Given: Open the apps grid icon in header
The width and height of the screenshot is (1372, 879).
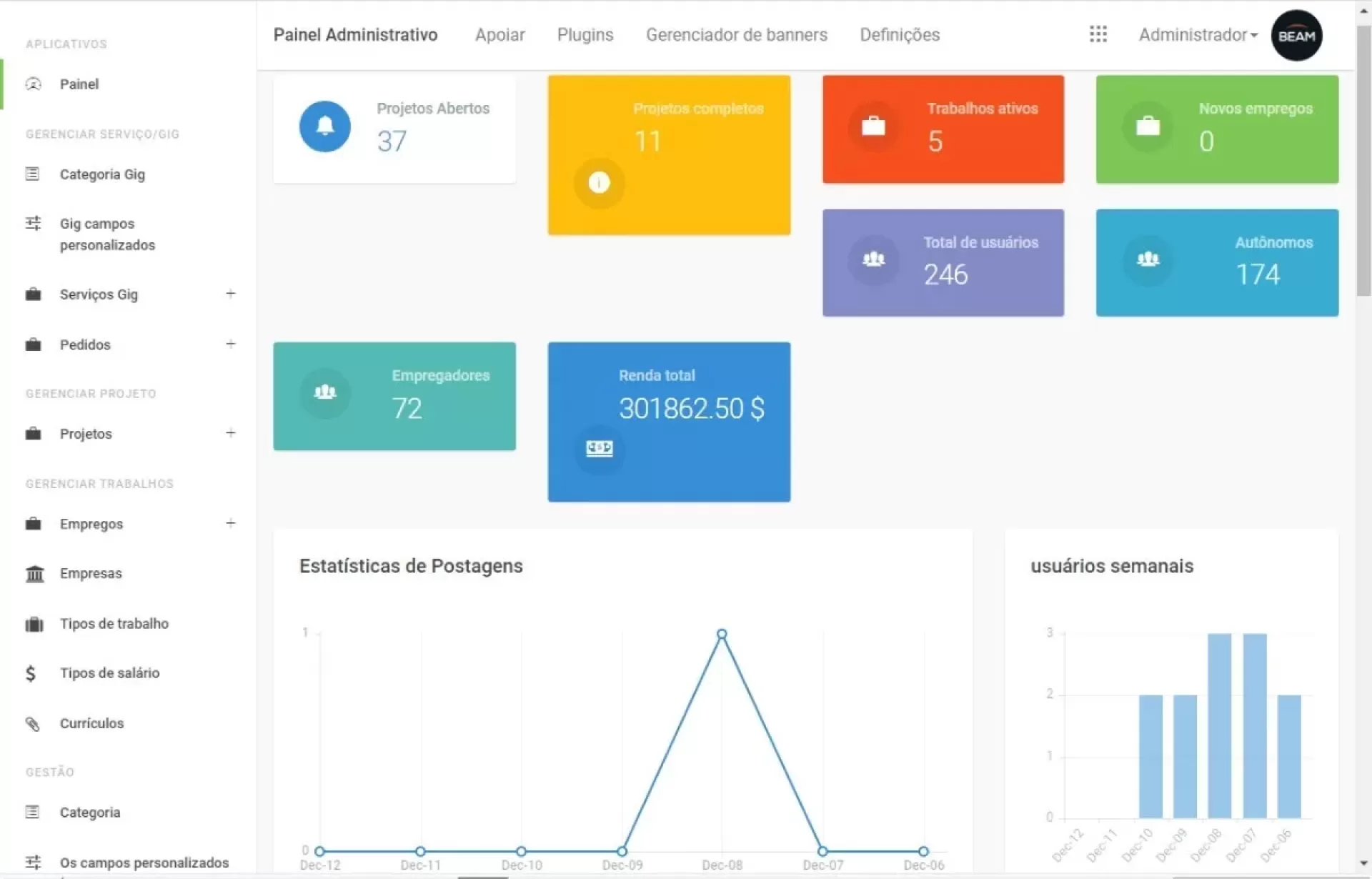Looking at the screenshot, I should click(1098, 34).
